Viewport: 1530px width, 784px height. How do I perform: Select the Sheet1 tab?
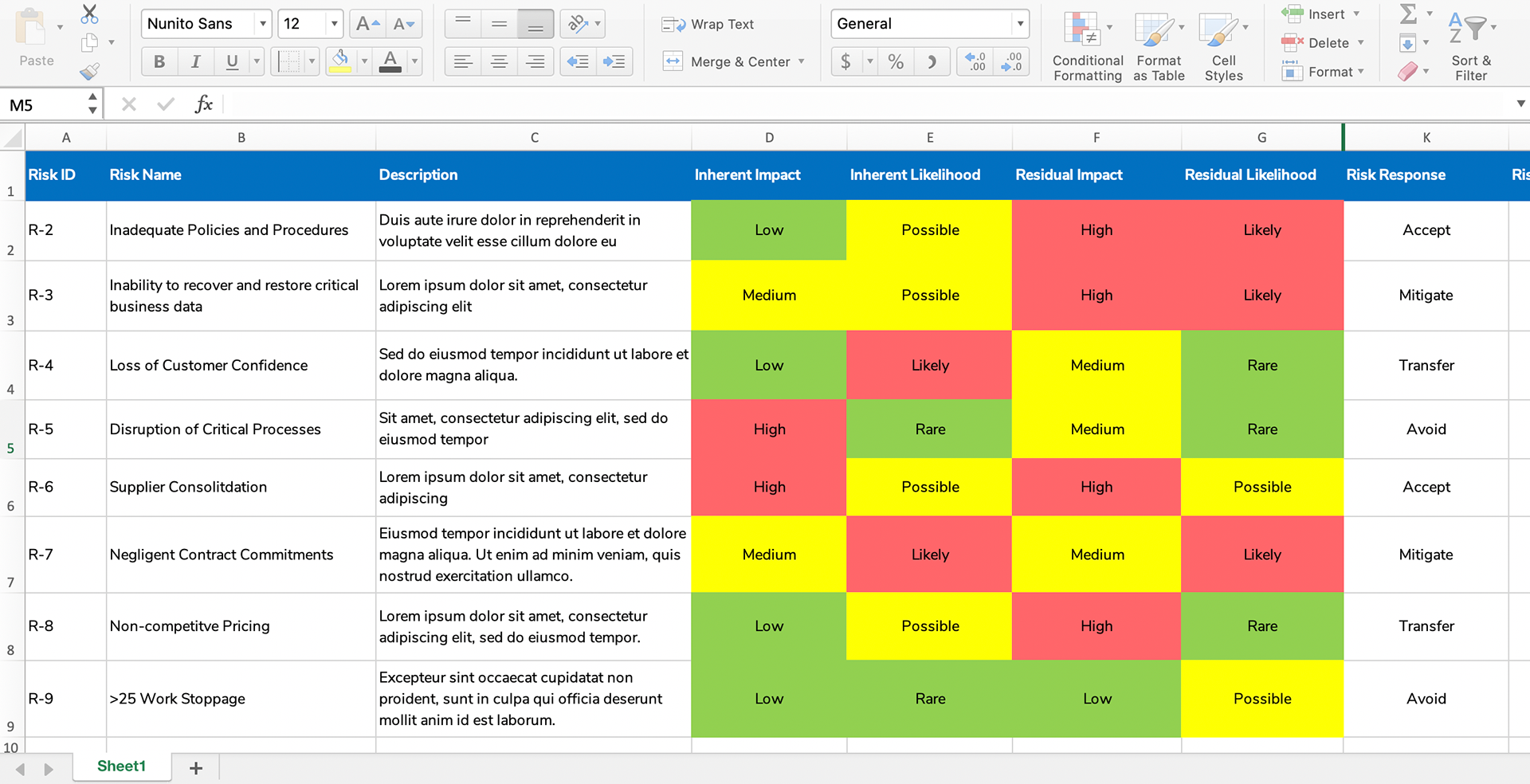[122, 766]
